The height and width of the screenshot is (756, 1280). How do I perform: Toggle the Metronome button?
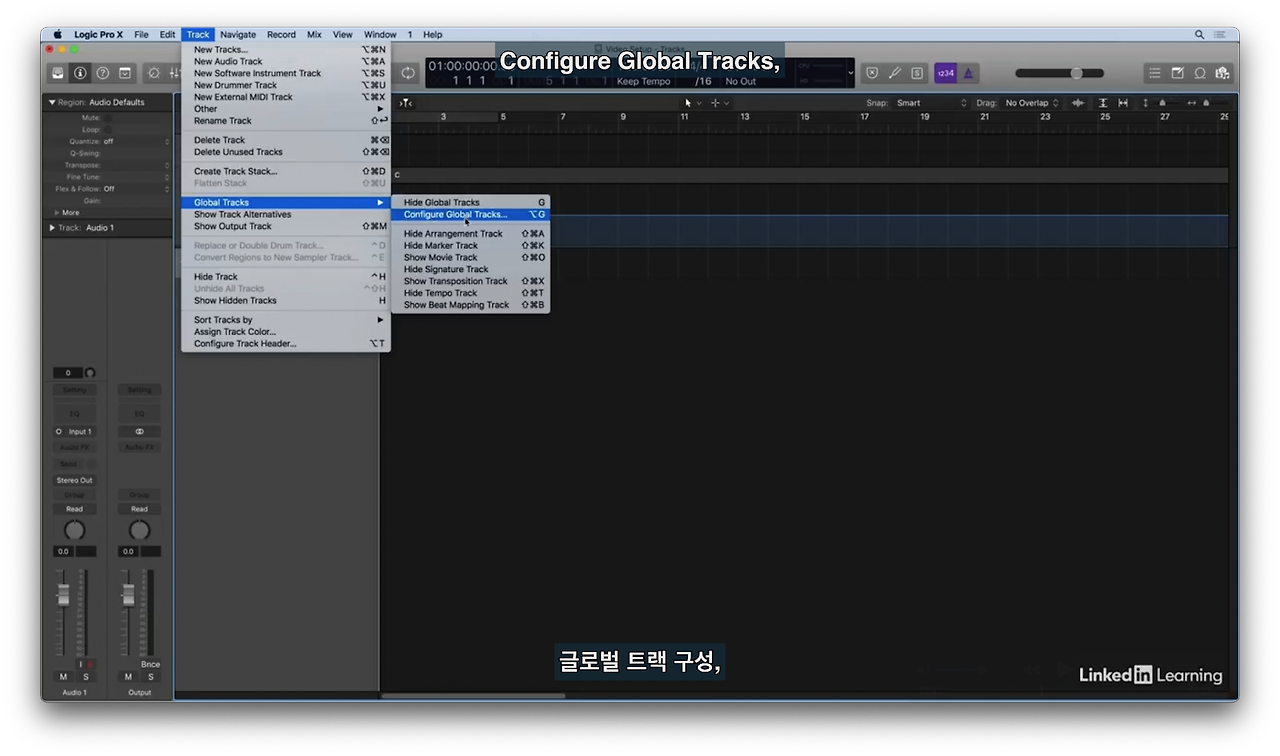(x=968, y=73)
